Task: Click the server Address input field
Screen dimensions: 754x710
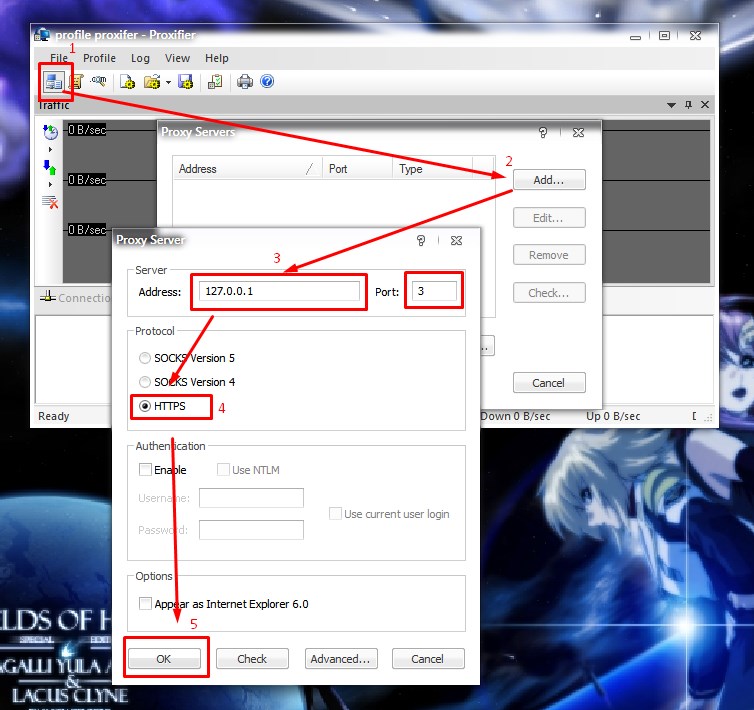Action: click(x=279, y=291)
